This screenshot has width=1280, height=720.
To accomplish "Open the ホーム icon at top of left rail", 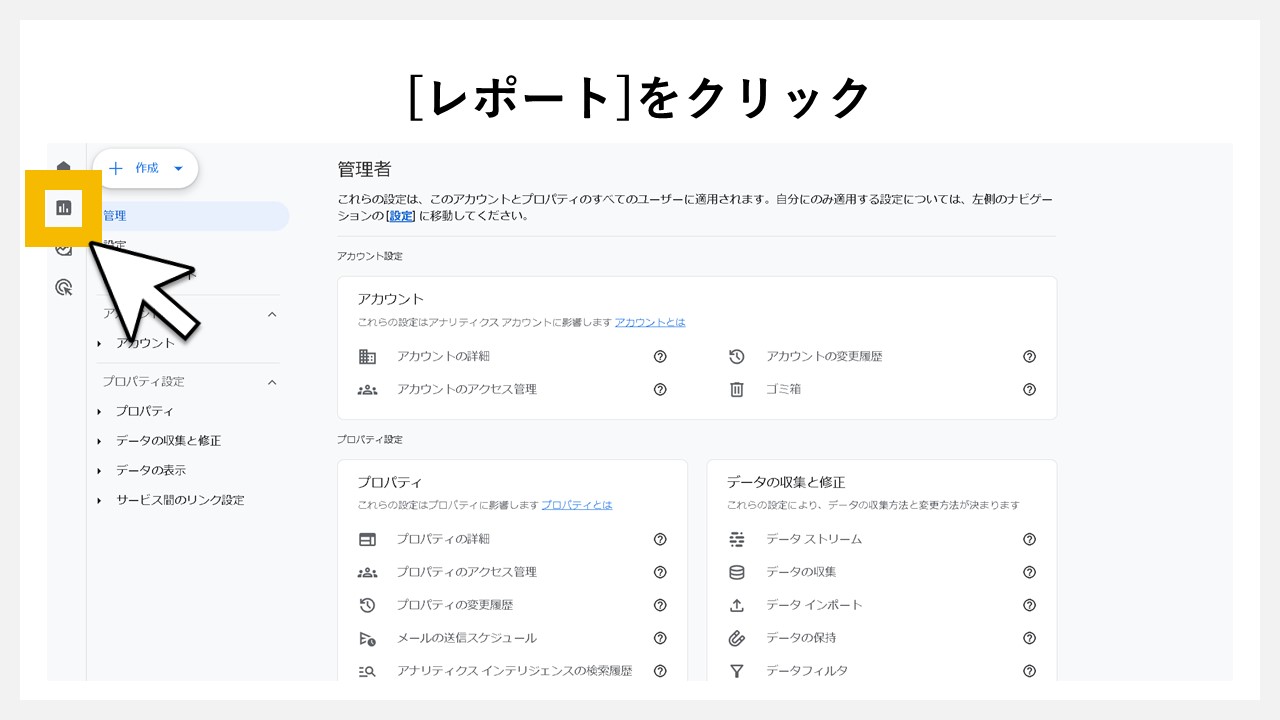I will click(63, 168).
